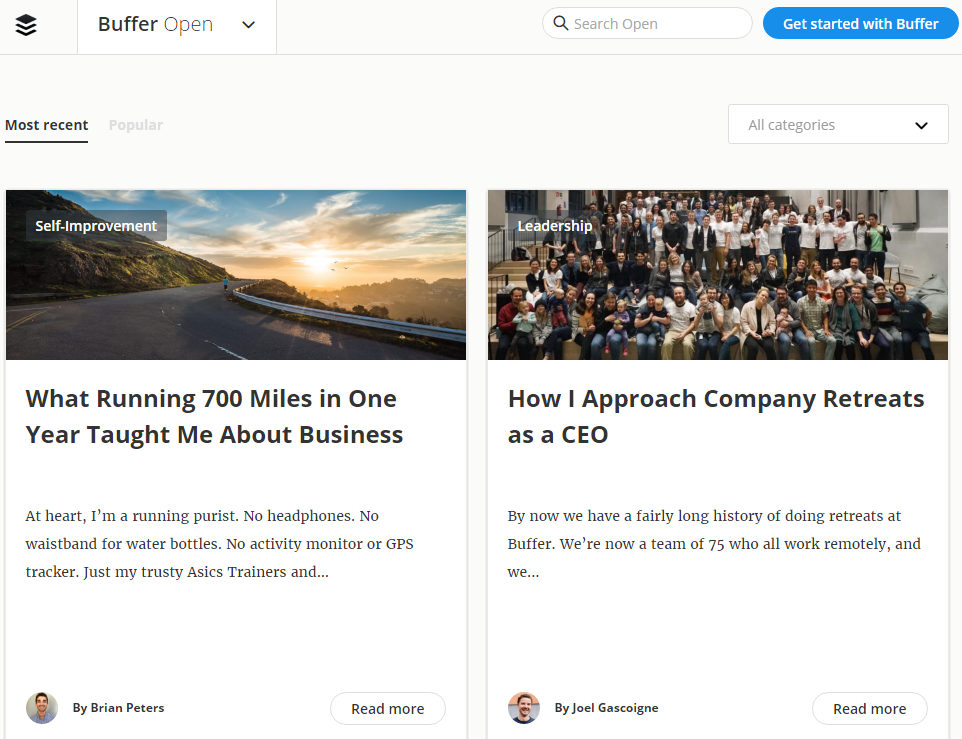
Task: Click the Self-Improvement category tag
Action: point(96,226)
